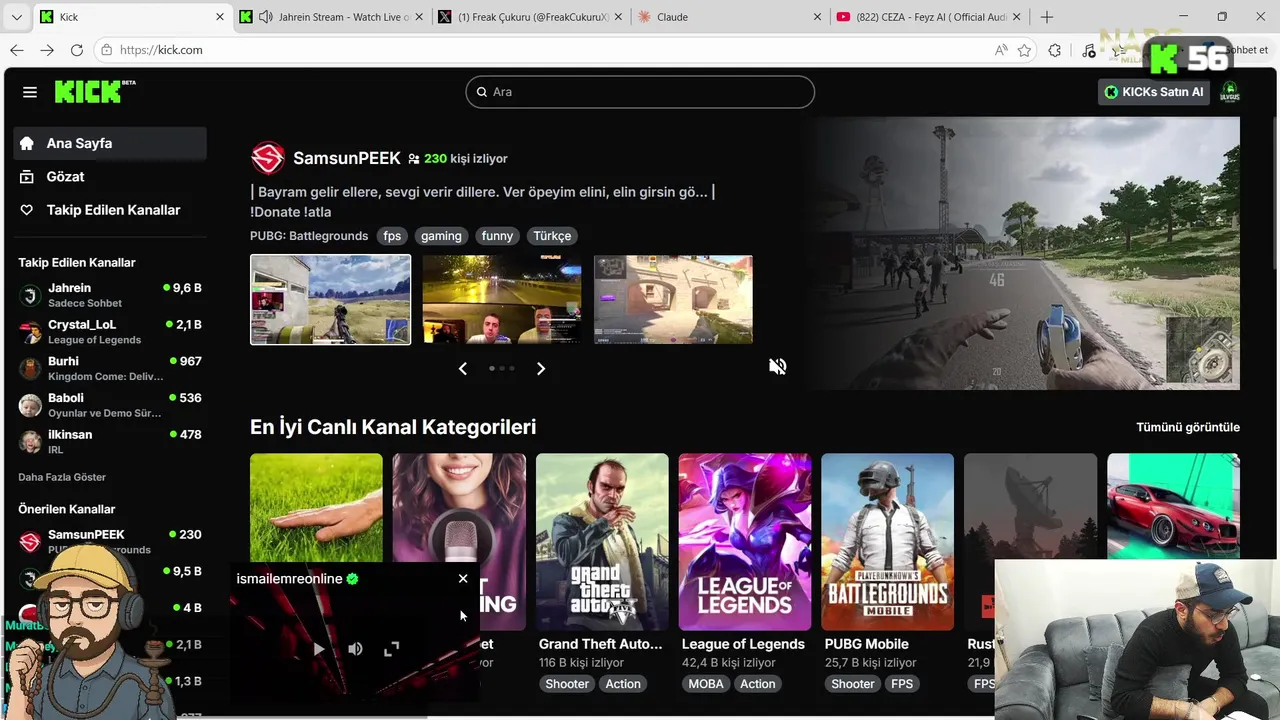
Task: Open the Kick hamburger menu
Action: coord(30,92)
